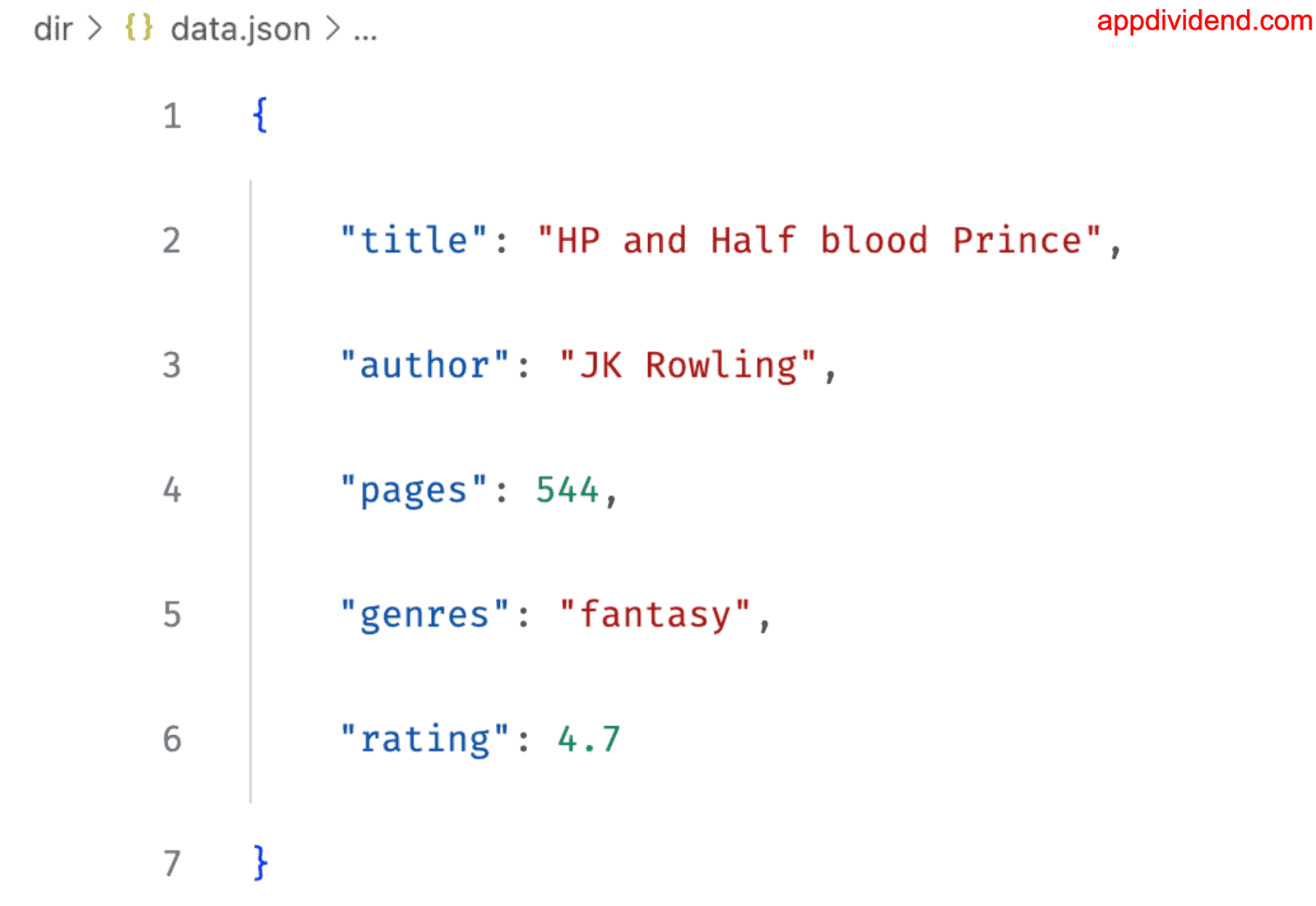Image resolution: width=1316 pixels, height=906 pixels.
Task: Click the "author" key
Action: point(425,365)
